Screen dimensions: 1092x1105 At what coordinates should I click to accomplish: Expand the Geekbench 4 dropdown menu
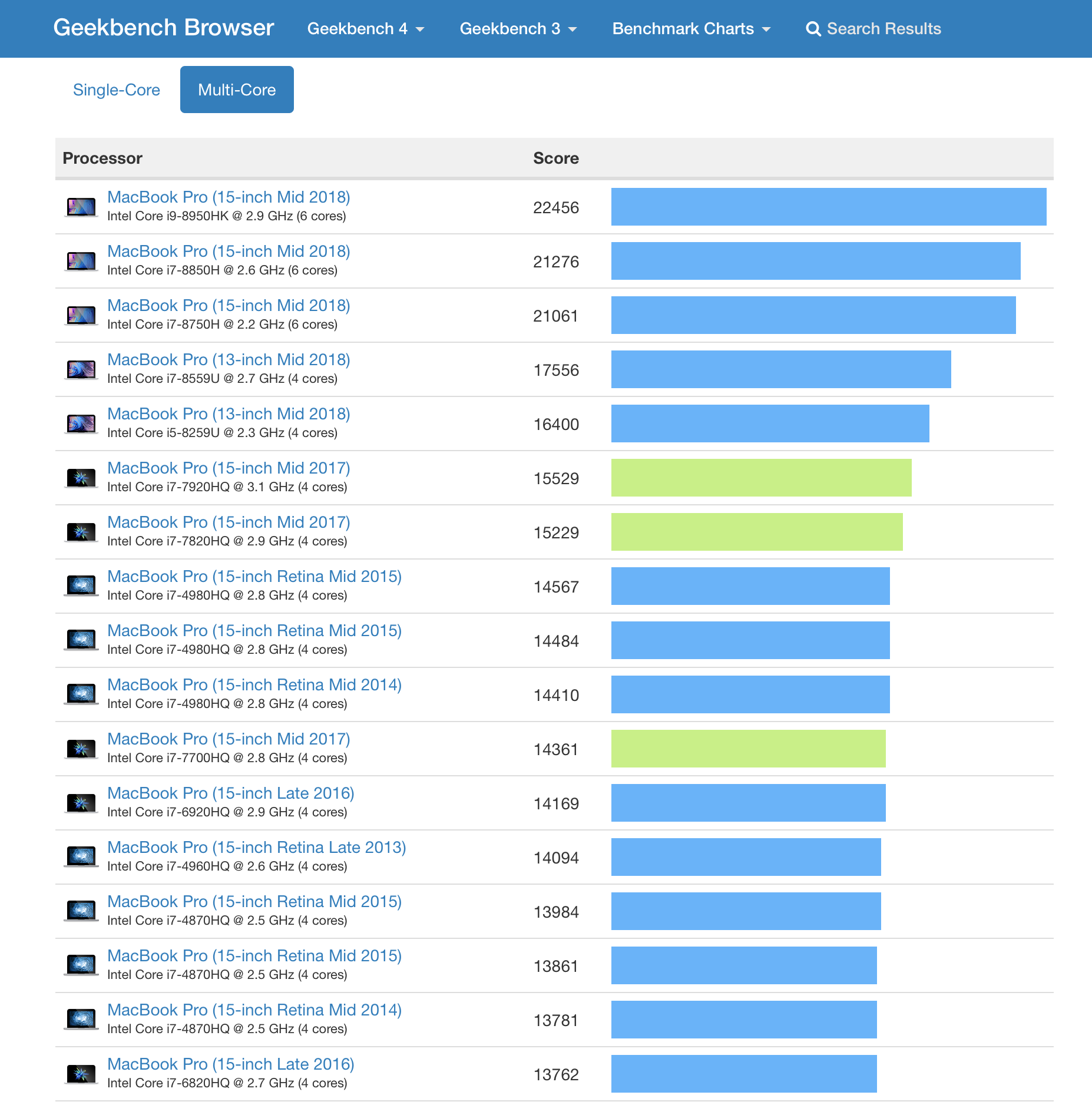[x=366, y=28]
